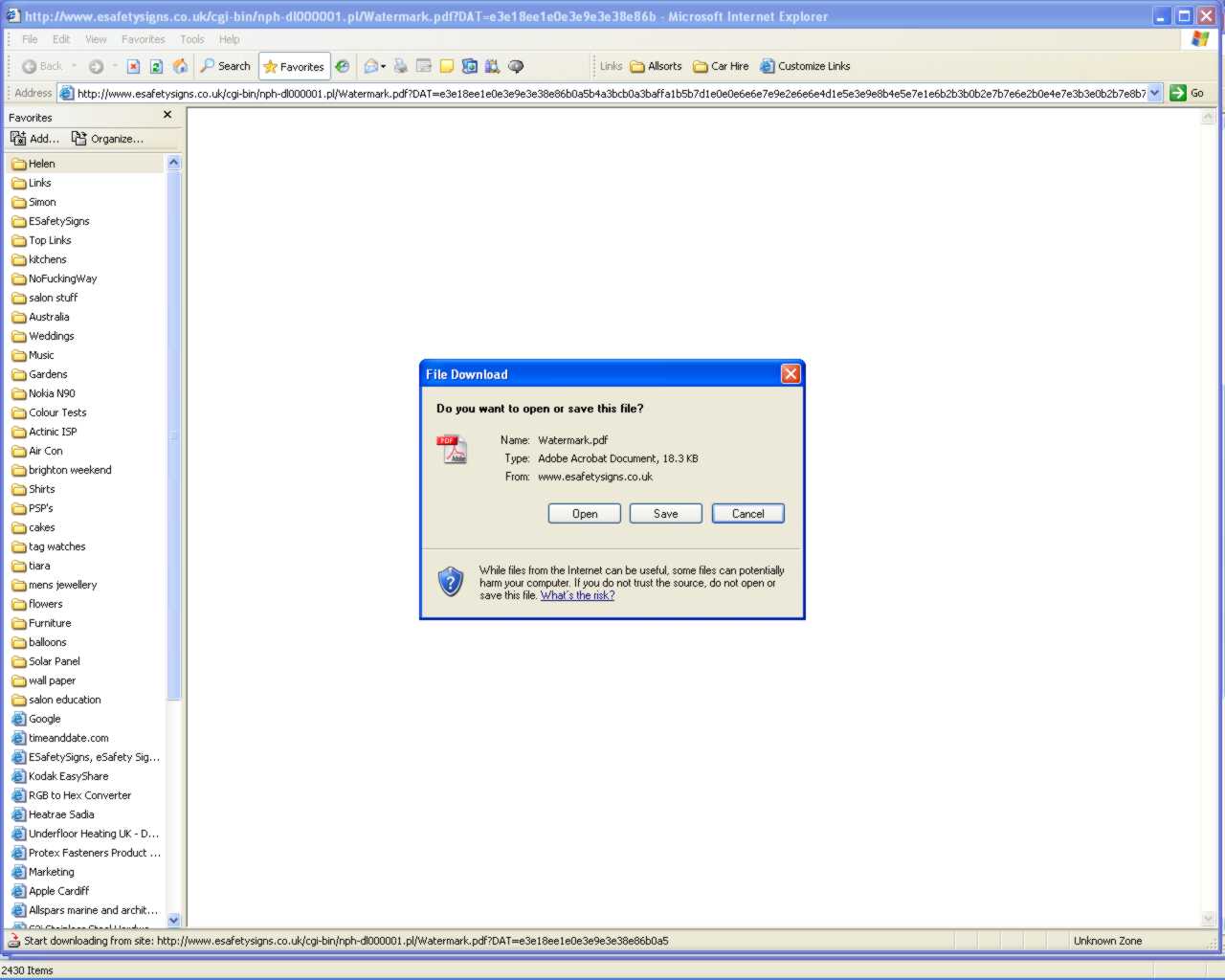The width and height of the screenshot is (1225, 980).
Task: Click the Refresh page icon
Action: tap(156, 66)
